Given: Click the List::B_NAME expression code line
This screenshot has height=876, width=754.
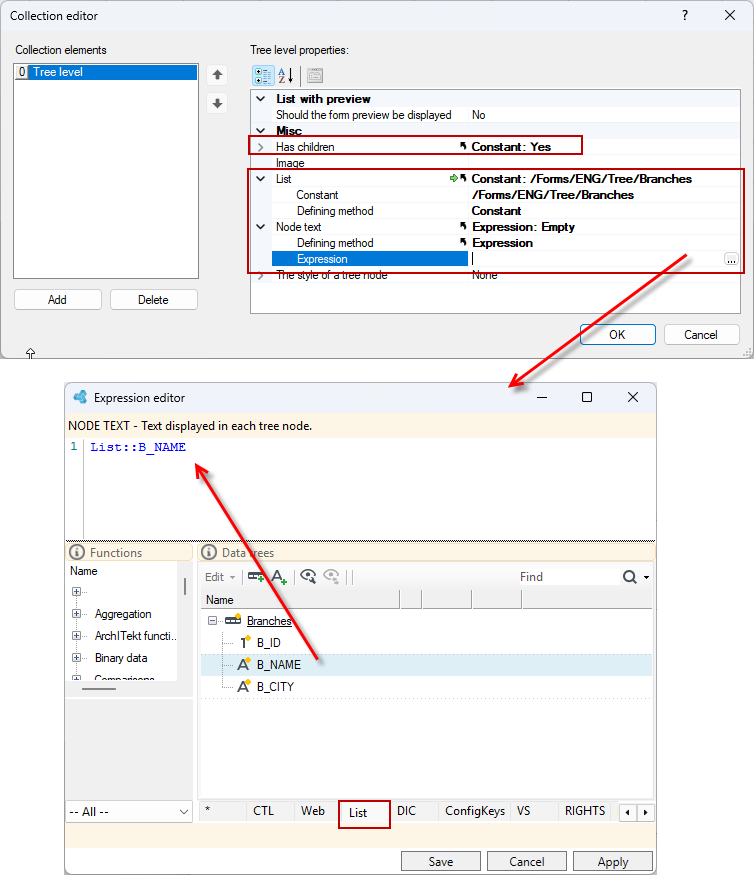Looking at the screenshot, I should pos(138,447).
